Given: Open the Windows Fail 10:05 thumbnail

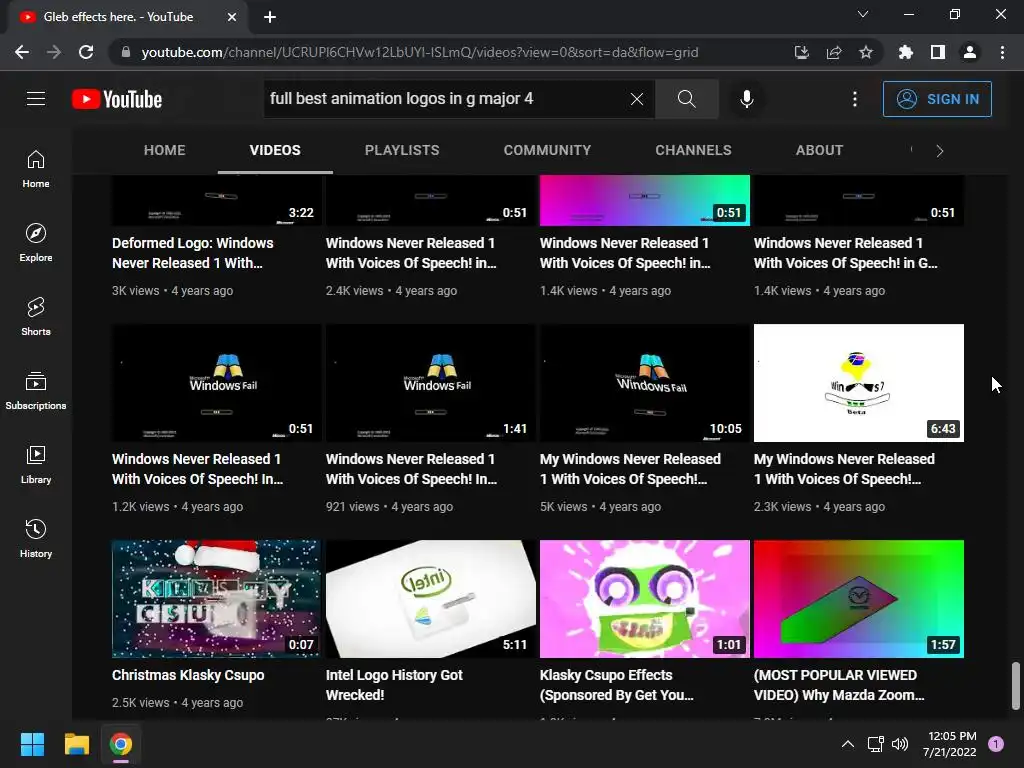Looking at the screenshot, I should pyautogui.click(x=645, y=383).
